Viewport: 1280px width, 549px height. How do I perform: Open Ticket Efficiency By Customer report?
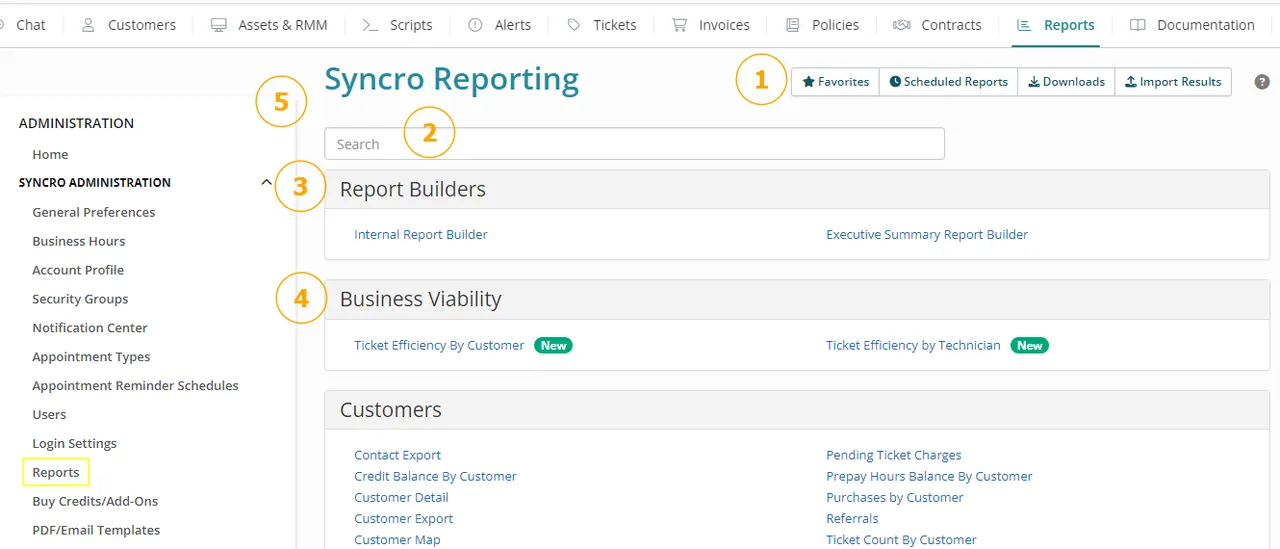coord(439,345)
